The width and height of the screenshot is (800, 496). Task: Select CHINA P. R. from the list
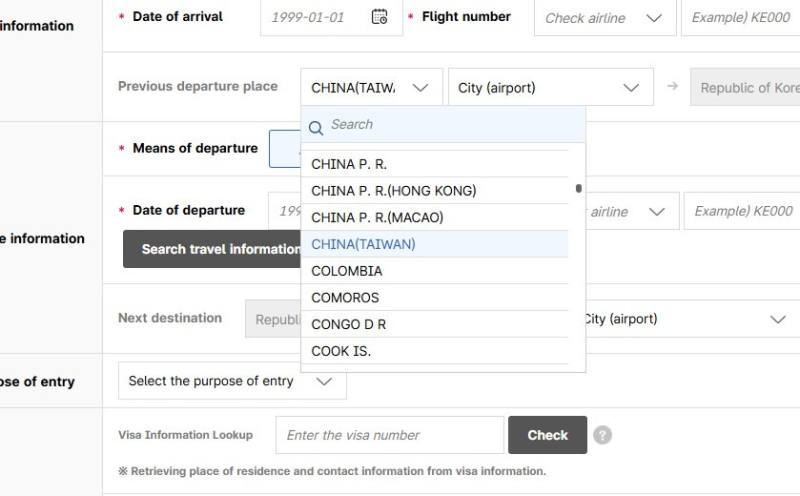pyautogui.click(x=349, y=164)
